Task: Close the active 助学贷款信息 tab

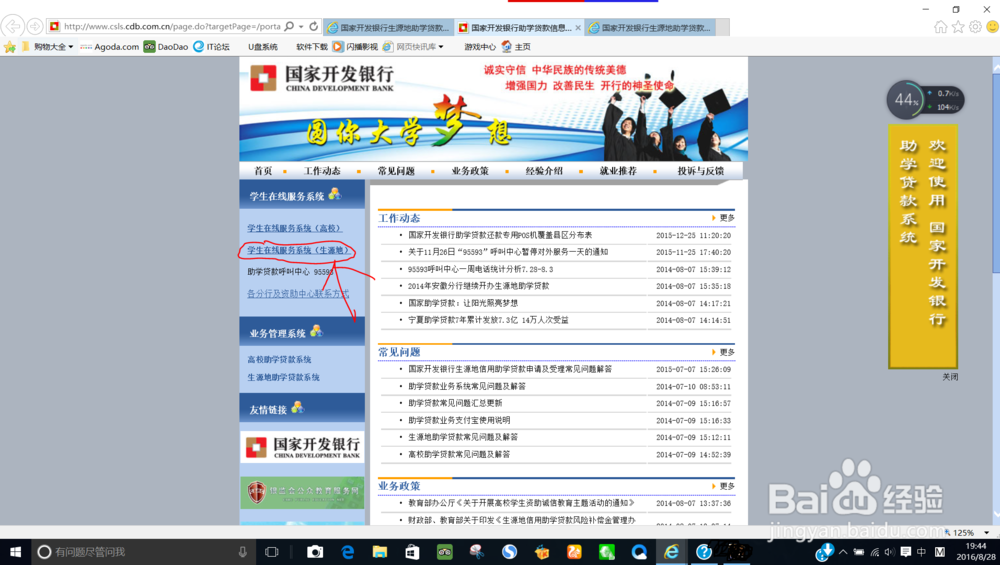Action: point(578,27)
